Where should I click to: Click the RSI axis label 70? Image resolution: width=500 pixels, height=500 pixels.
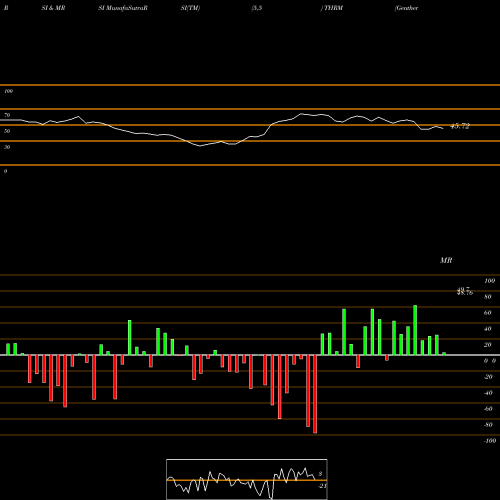click(7, 115)
